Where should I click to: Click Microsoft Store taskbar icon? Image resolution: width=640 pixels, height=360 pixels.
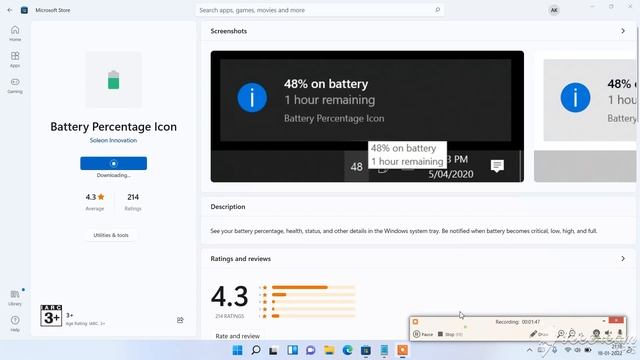point(366,350)
